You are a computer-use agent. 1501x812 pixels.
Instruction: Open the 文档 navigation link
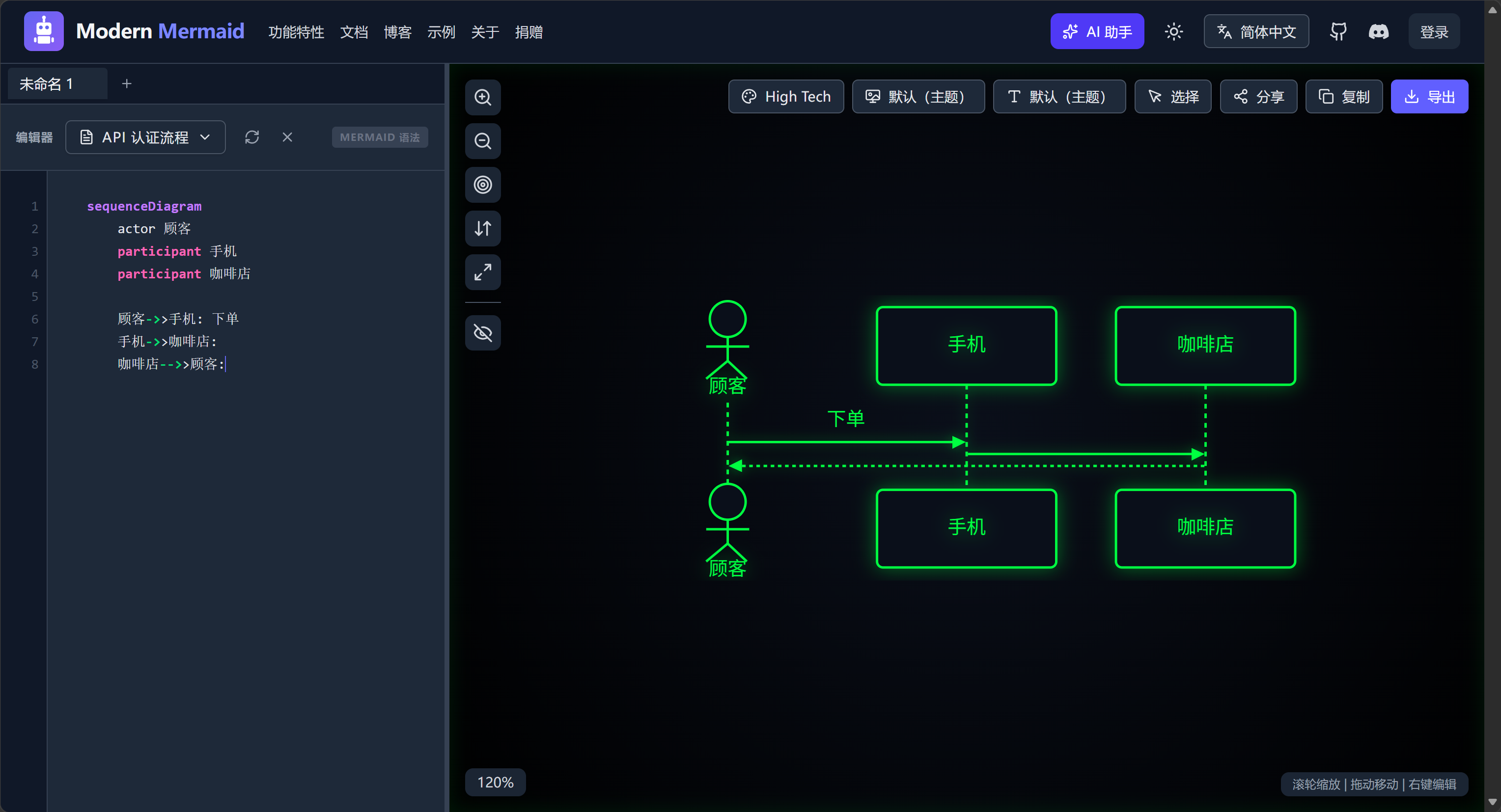click(354, 32)
